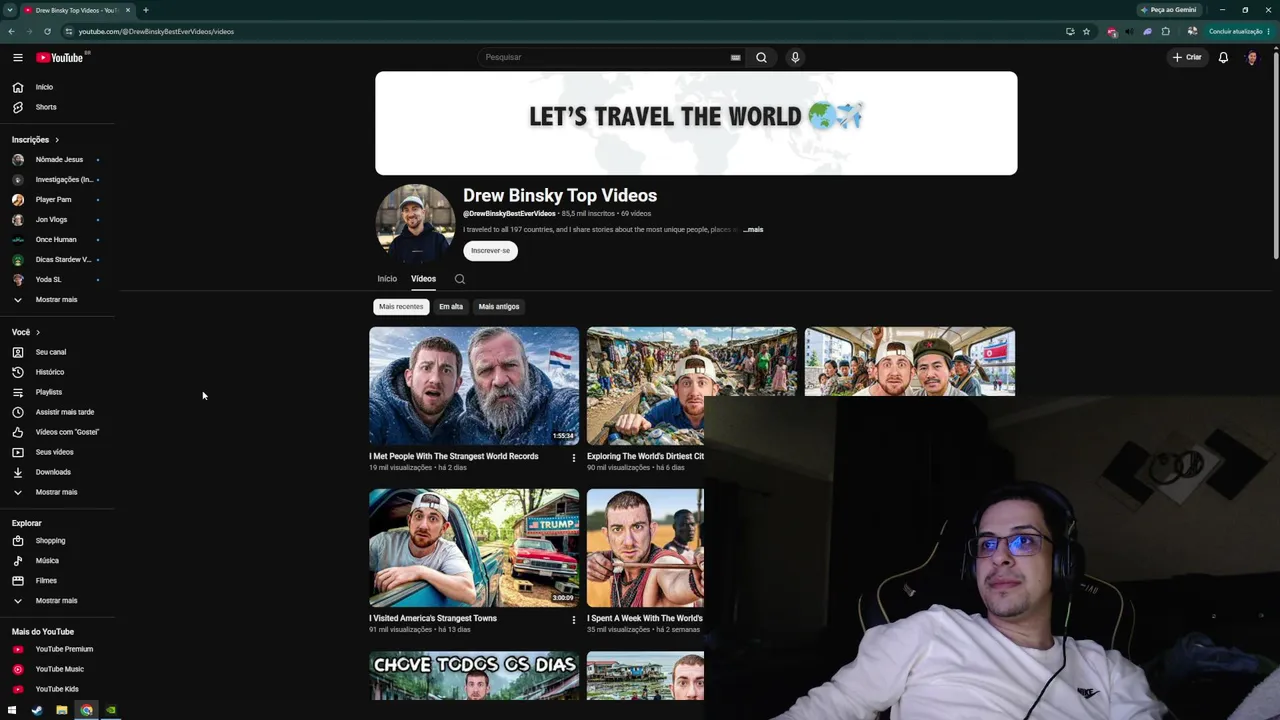1280x720 pixels.
Task: Open File Explorer from the taskbar
Action: coord(62,710)
